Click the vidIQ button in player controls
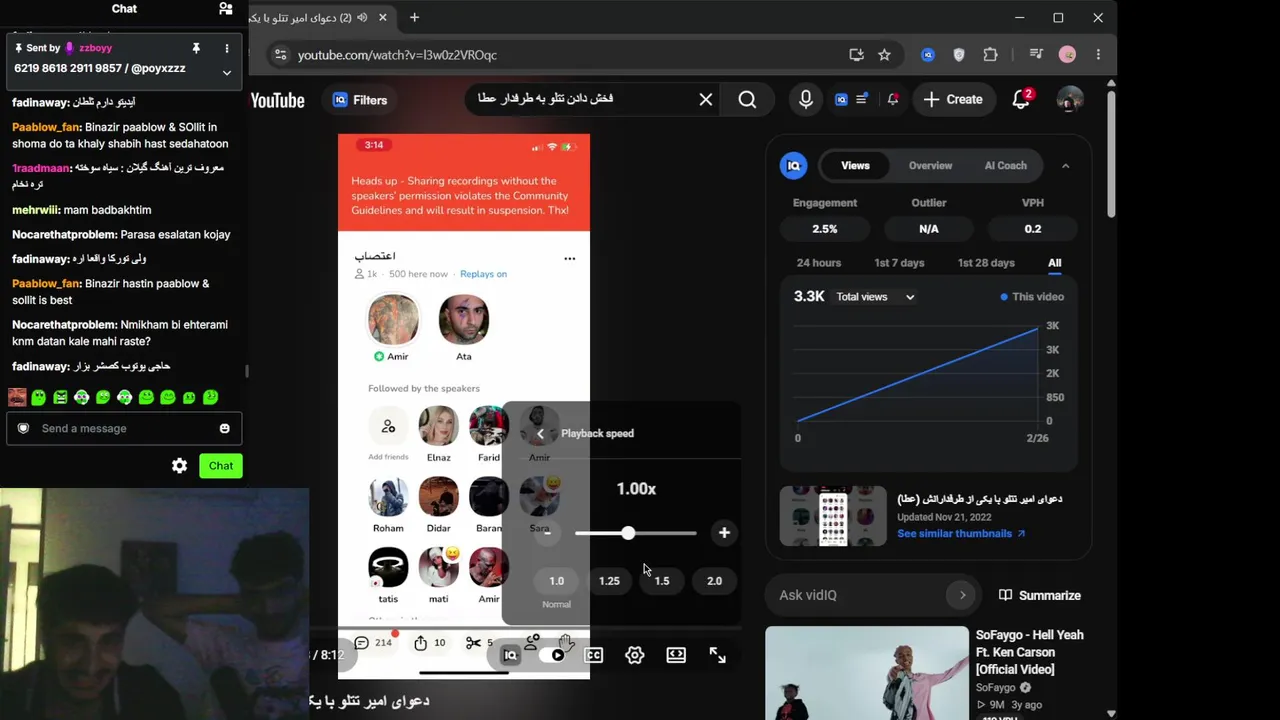The image size is (1280, 720). click(510, 655)
